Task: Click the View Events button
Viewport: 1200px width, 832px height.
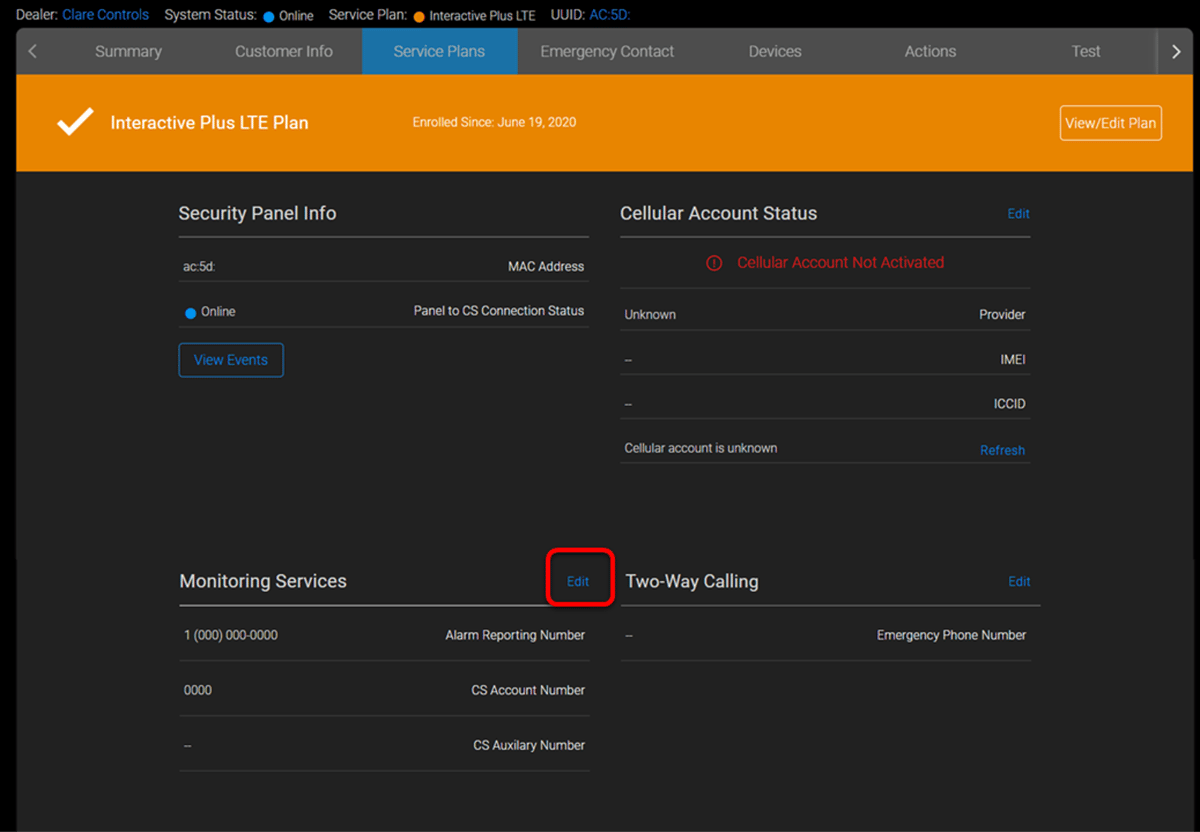Action: (x=231, y=360)
